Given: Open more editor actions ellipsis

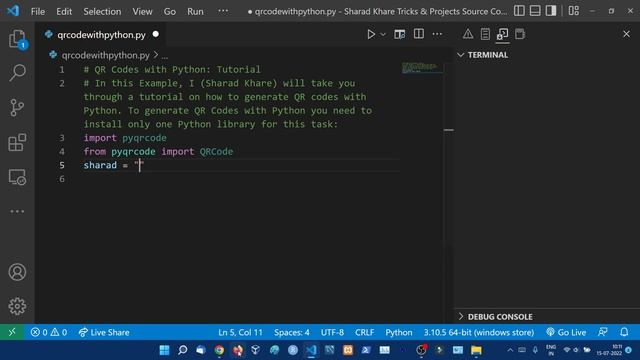Looking at the screenshot, I should pos(437,34).
